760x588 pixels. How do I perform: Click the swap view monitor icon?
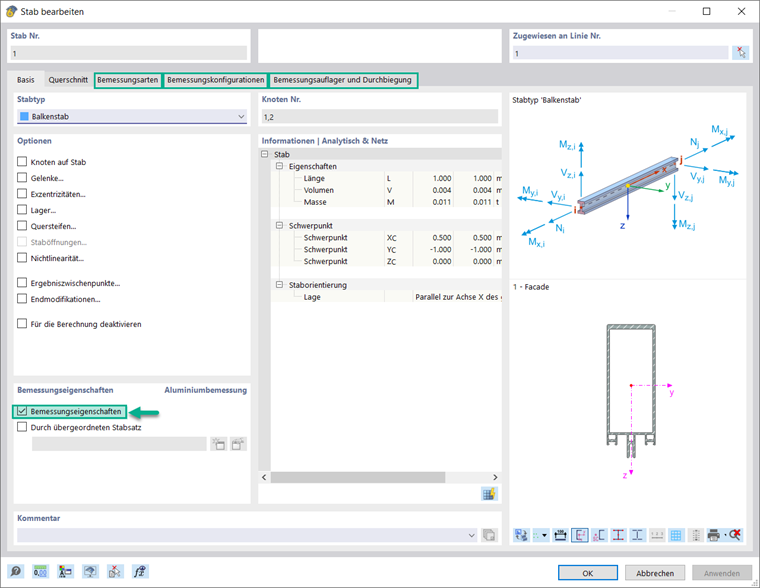[522, 535]
